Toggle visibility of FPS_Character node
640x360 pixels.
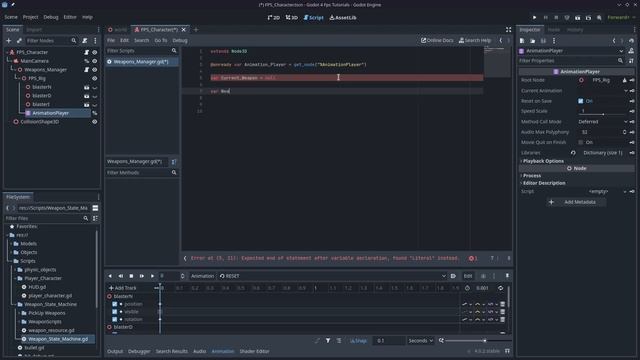coord(95,52)
